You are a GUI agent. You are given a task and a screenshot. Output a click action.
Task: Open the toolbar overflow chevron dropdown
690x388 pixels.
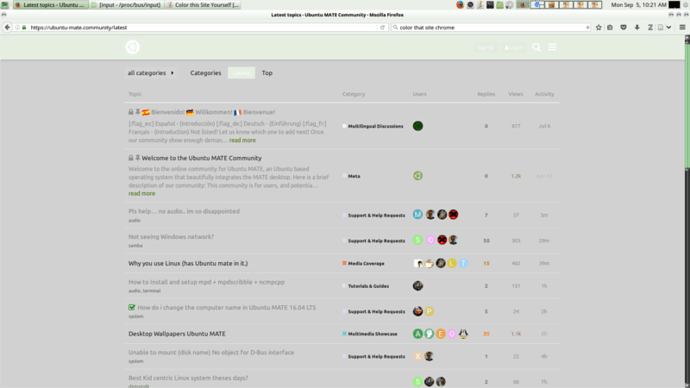[669, 27]
